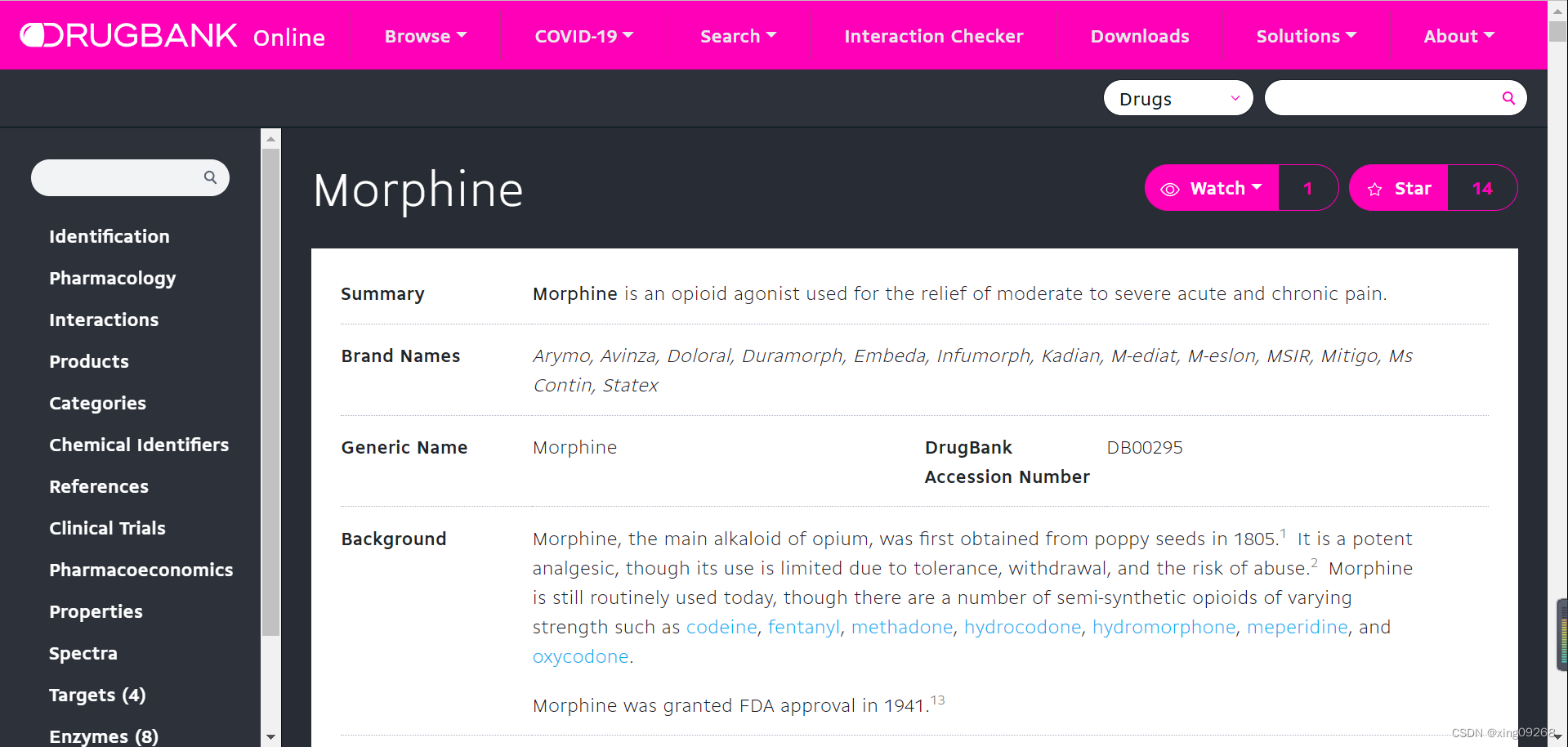Go to Interaction Checker
The image size is (1568, 747).
click(933, 36)
